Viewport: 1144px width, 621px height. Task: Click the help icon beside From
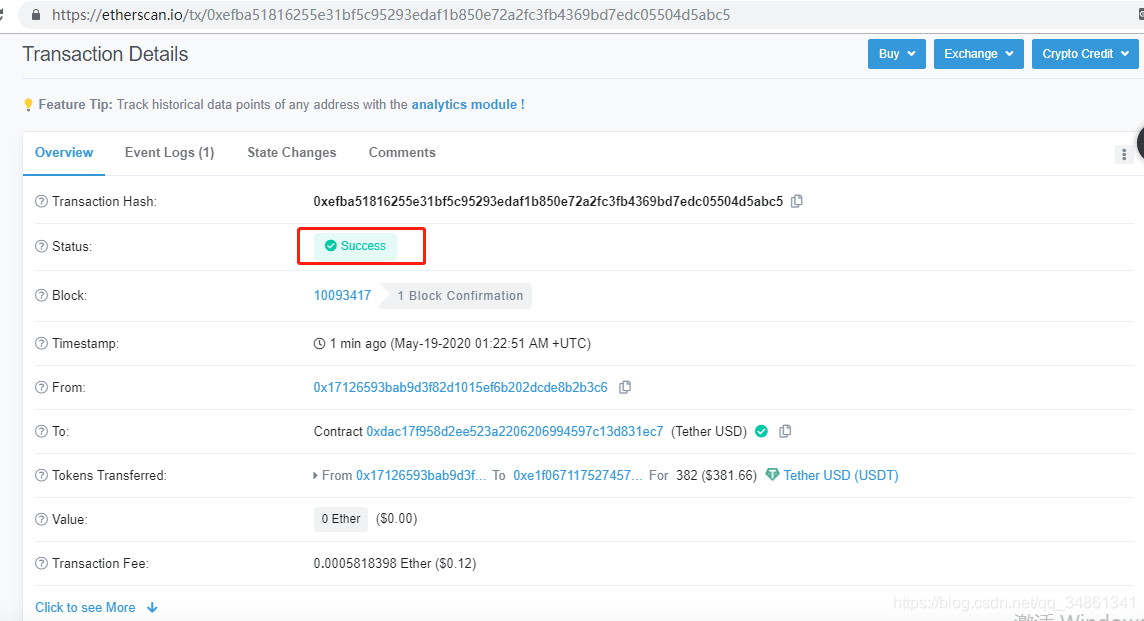(x=42, y=387)
